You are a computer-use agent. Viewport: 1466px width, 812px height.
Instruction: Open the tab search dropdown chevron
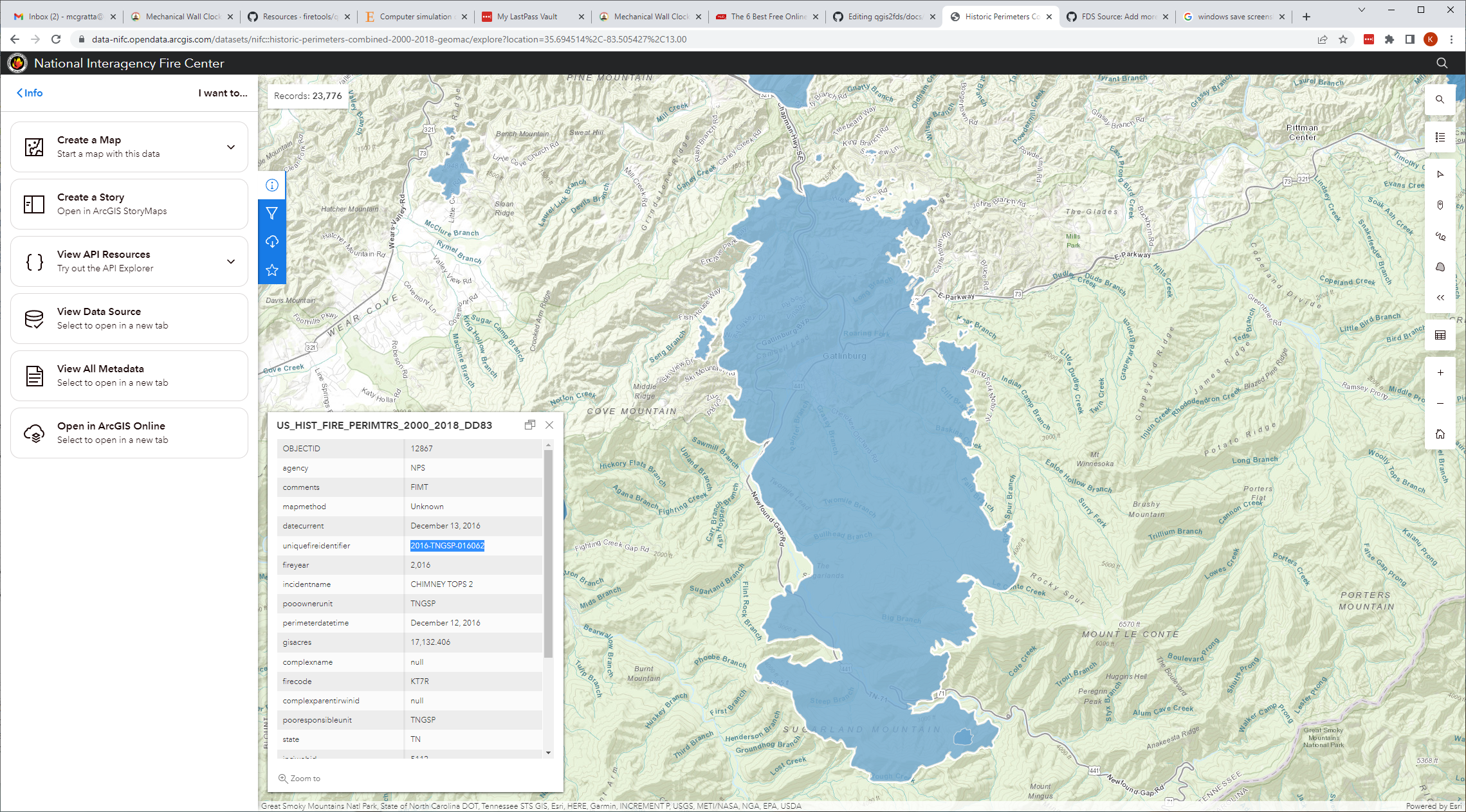[1361, 10]
